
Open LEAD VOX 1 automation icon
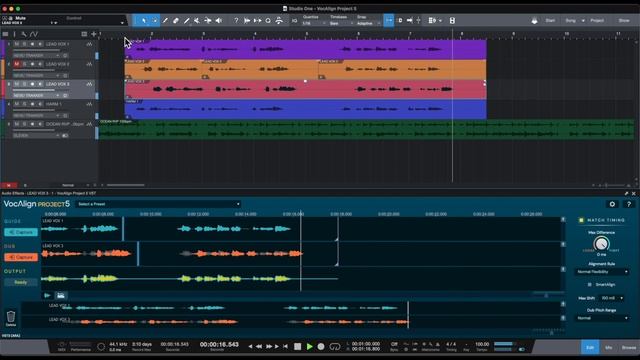[89, 44]
